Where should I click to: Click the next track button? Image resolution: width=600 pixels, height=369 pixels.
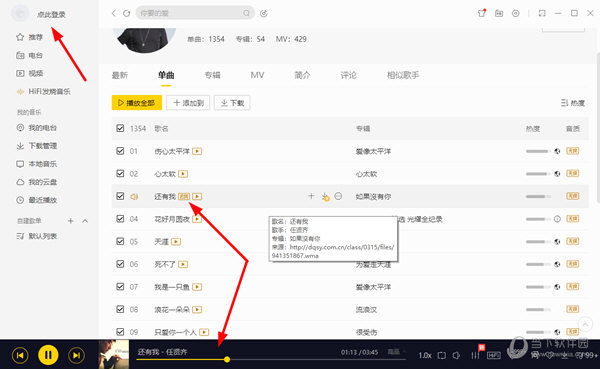(x=77, y=355)
